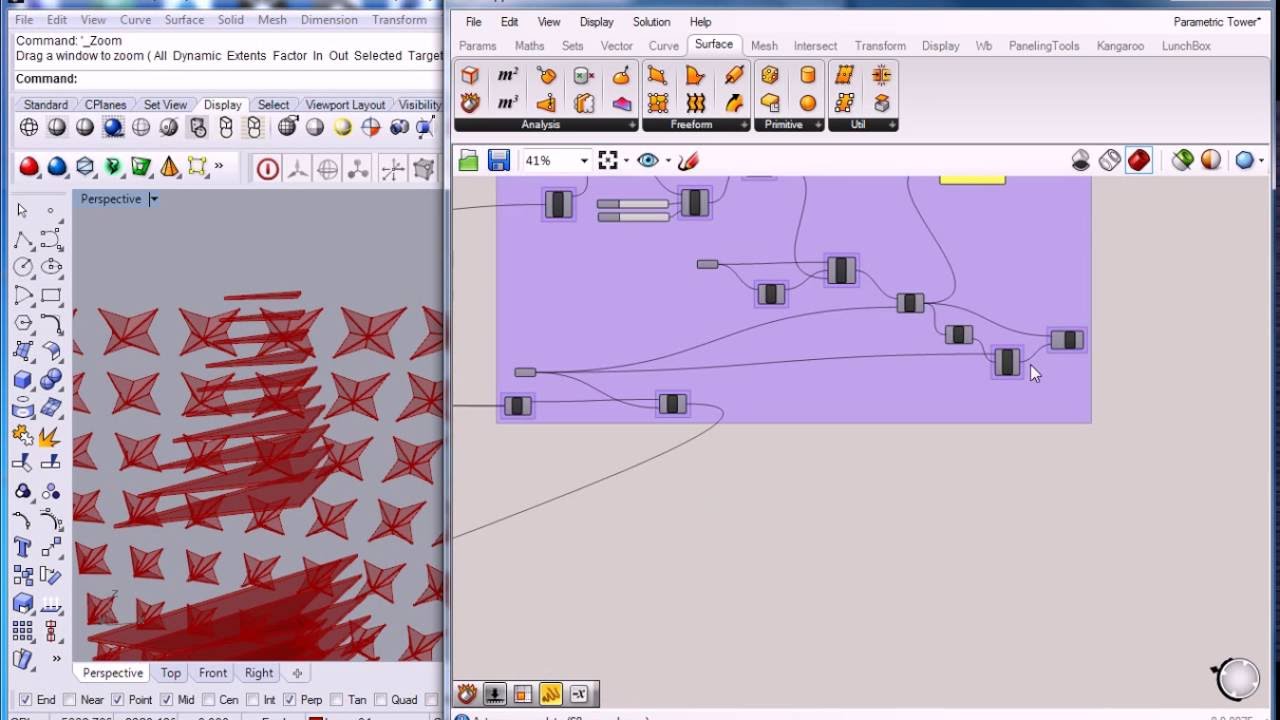Click the No preview mode icon
This screenshot has height=720, width=1280.
[x=1081, y=160]
